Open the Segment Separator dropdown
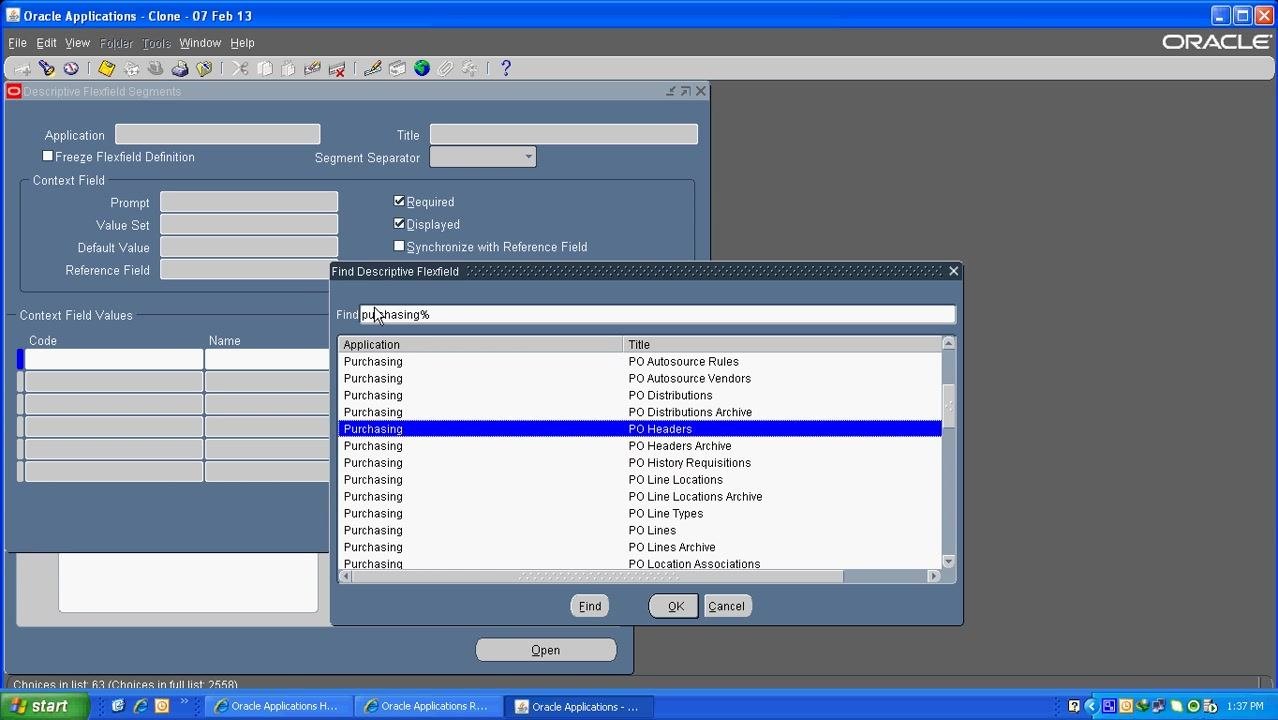Viewport: 1278px width, 720px height. (x=528, y=157)
